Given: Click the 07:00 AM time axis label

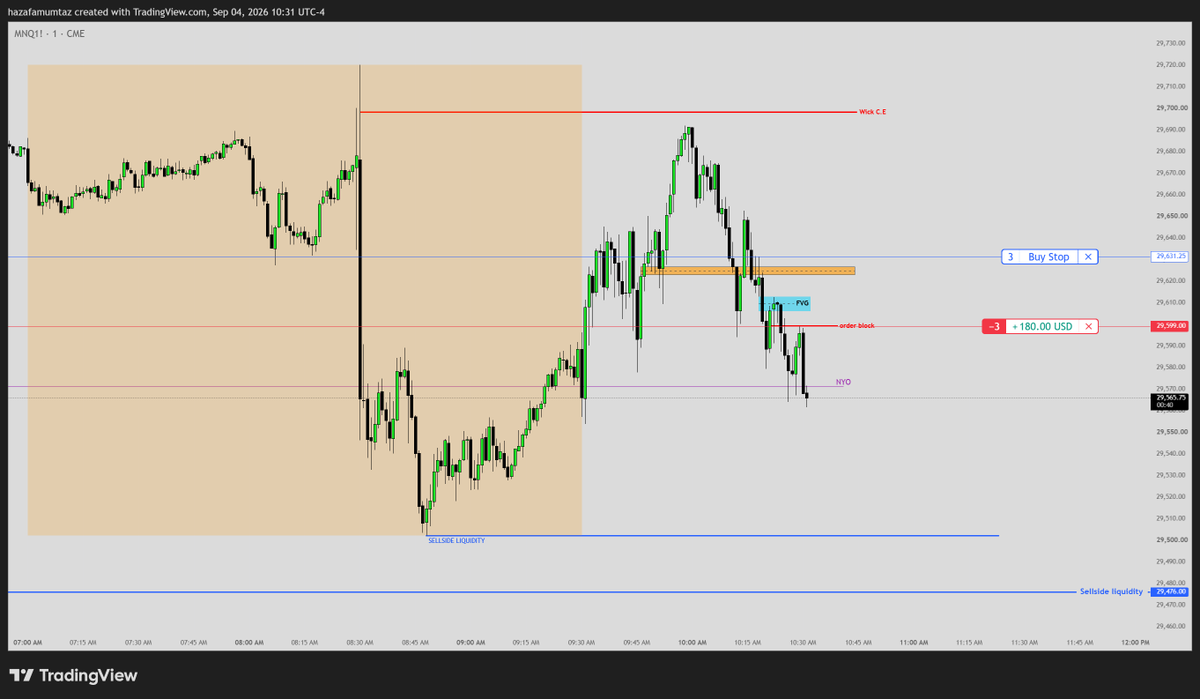Looking at the screenshot, I should click(x=28, y=642).
